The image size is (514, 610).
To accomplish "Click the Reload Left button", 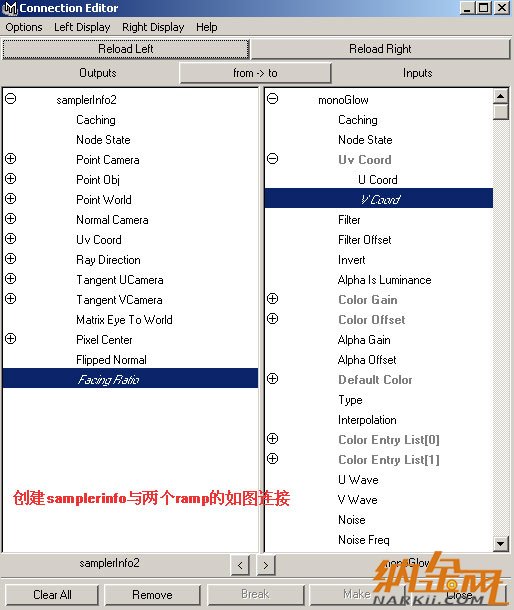I will coord(126,49).
